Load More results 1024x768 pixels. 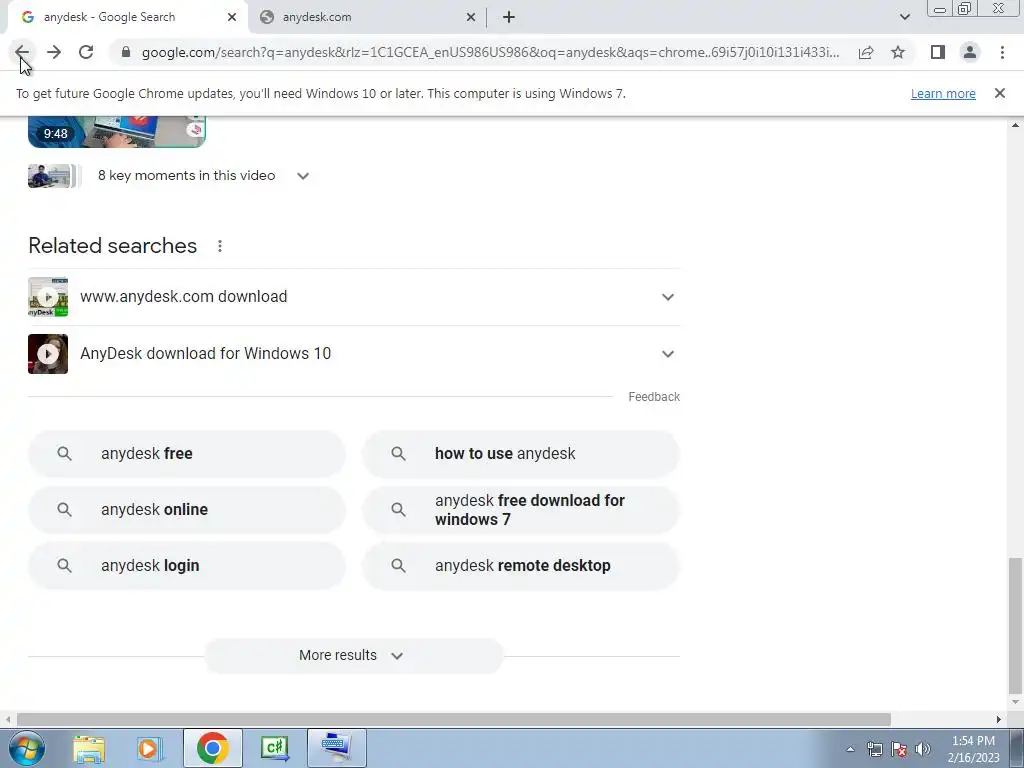click(354, 655)
